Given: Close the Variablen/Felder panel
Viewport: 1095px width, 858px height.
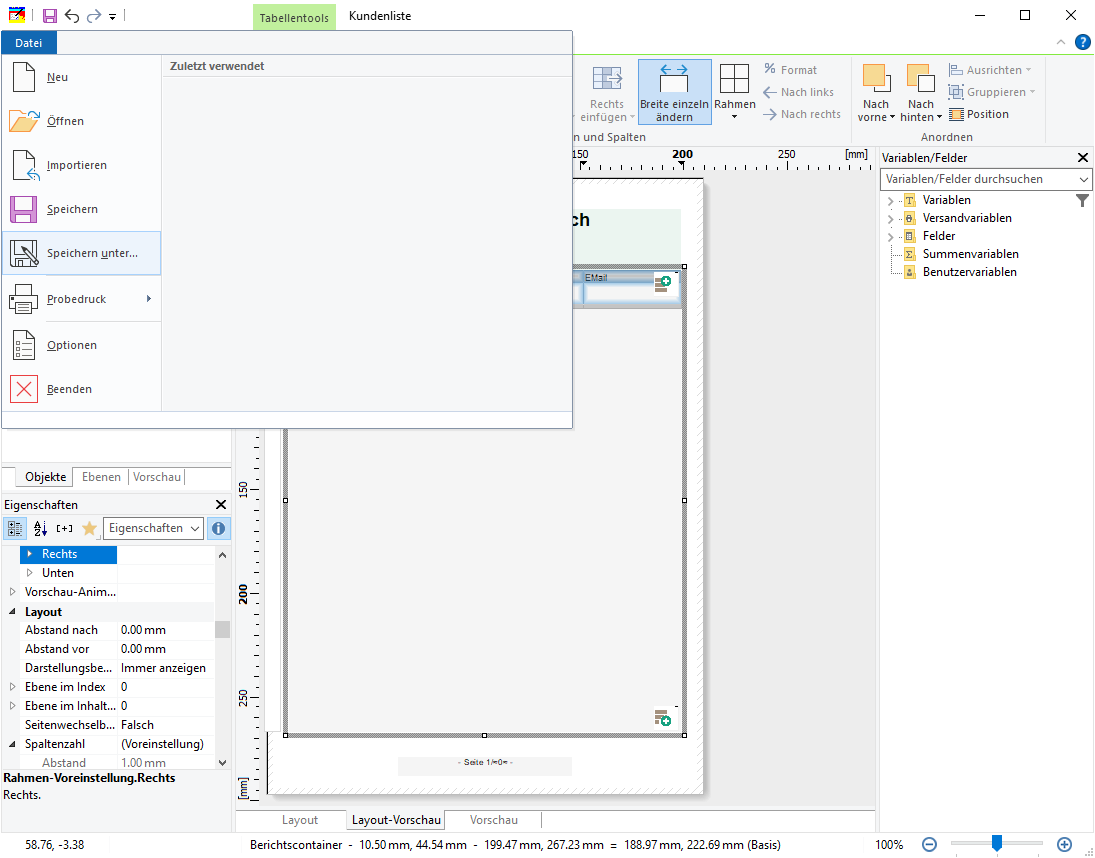Looking at the screenshot, I should [1082, 158].
